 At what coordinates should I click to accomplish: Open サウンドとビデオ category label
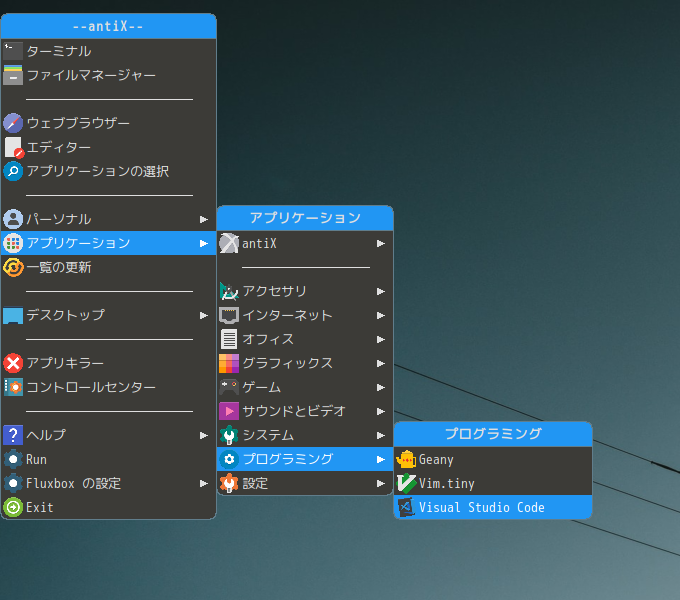tap(294, 411)
